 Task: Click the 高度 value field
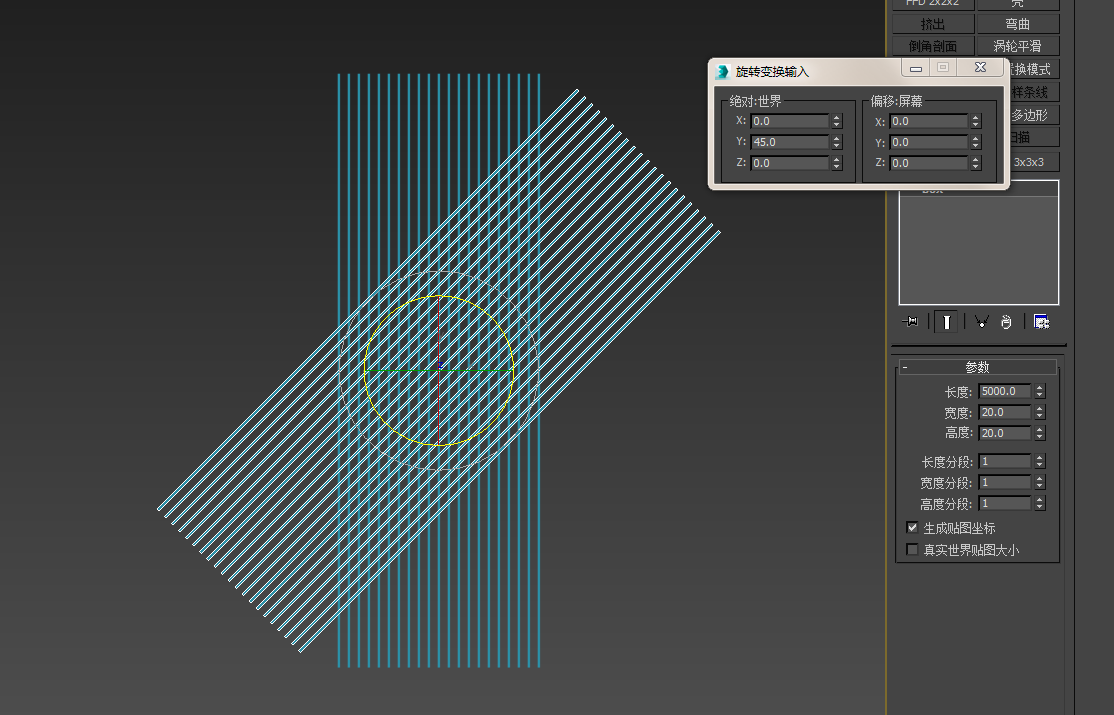1005,433
